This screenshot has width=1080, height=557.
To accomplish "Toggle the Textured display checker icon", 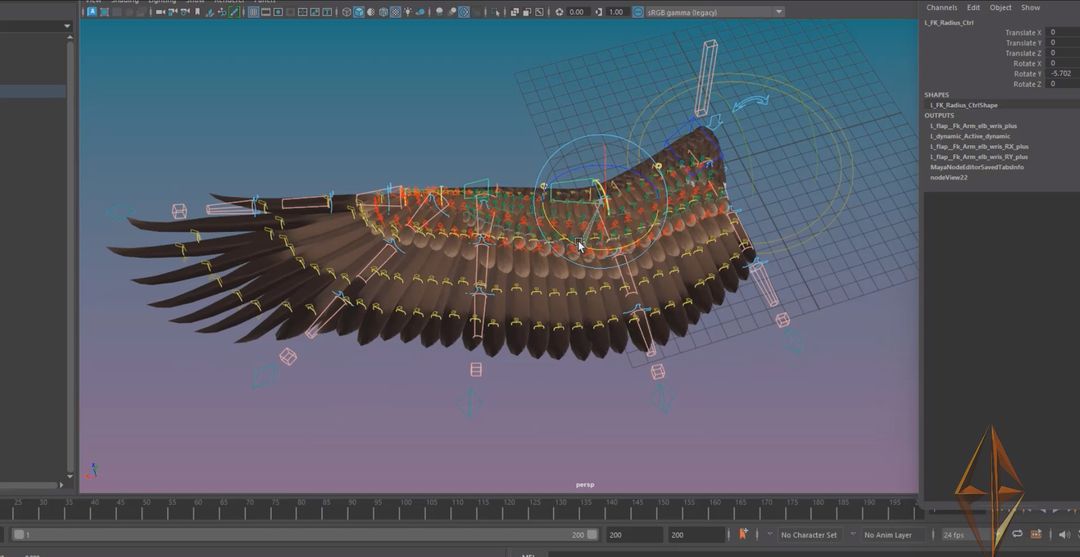I will click(395, 12).
